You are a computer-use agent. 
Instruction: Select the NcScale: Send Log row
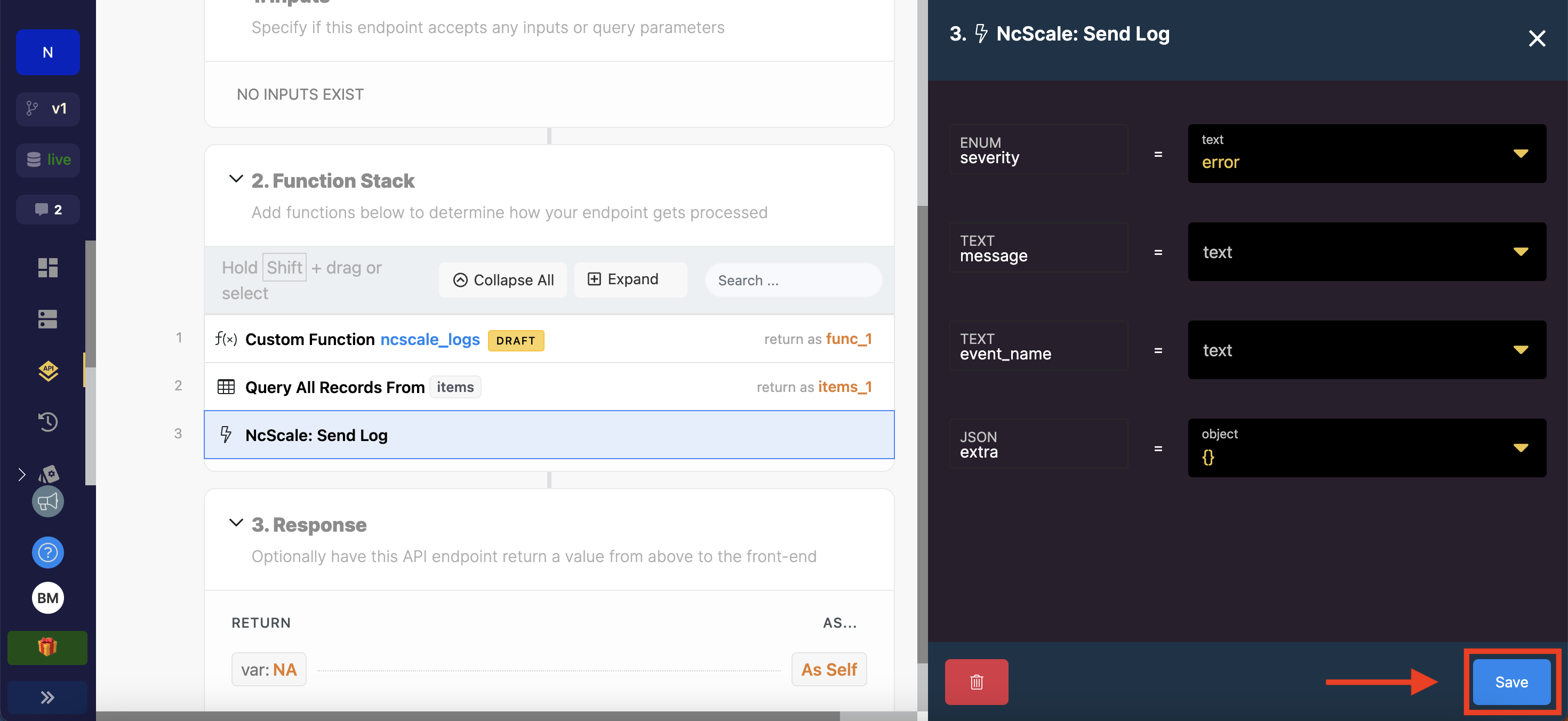[x=549, y=435]
